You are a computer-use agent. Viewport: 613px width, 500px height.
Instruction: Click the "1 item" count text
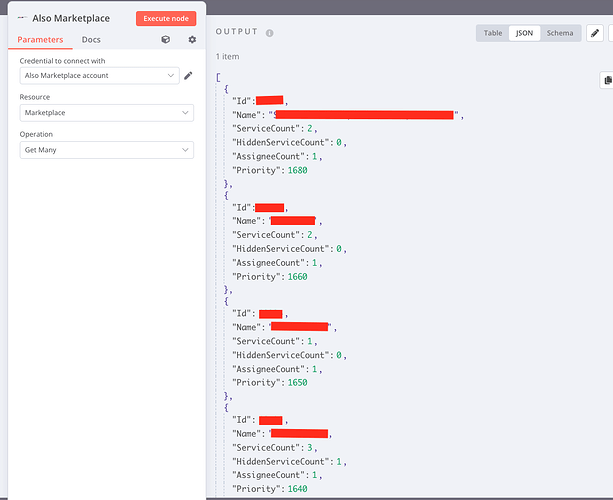click(228, 57)
